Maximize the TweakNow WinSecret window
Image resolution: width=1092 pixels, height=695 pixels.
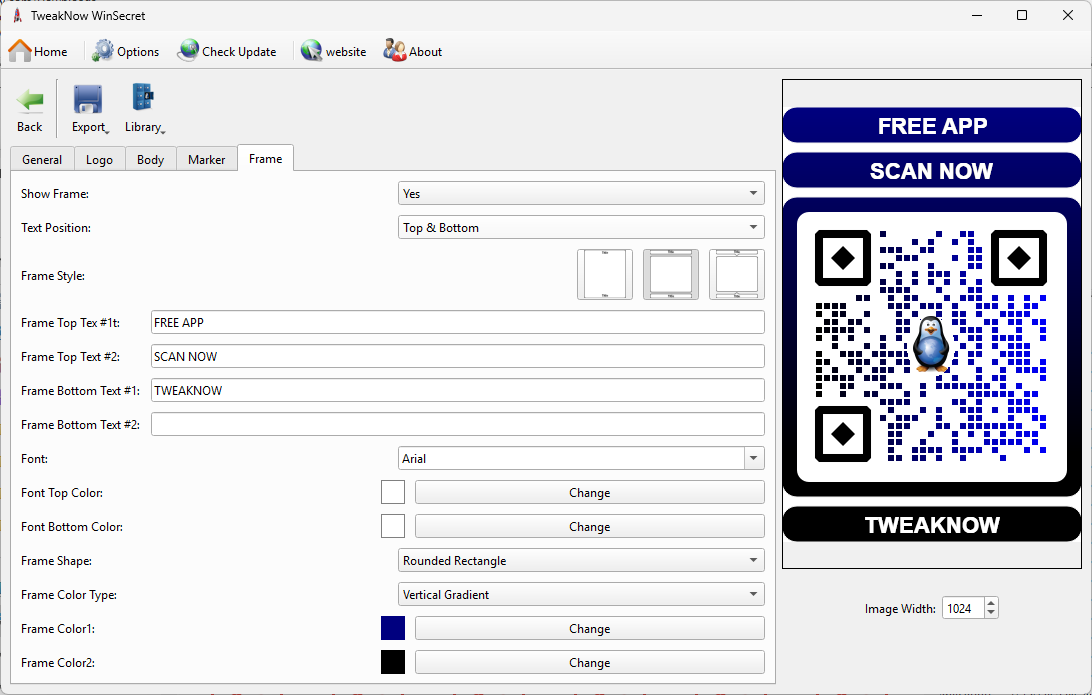tap(1022, 15)
